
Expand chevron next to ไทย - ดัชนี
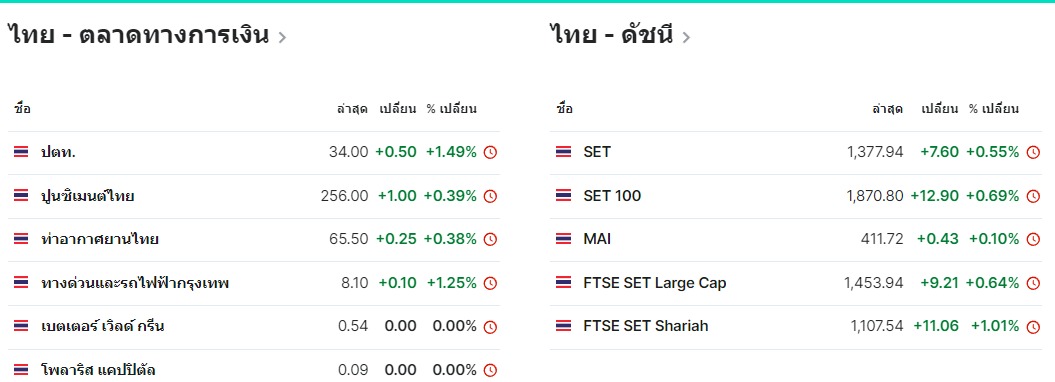(686, 37)
